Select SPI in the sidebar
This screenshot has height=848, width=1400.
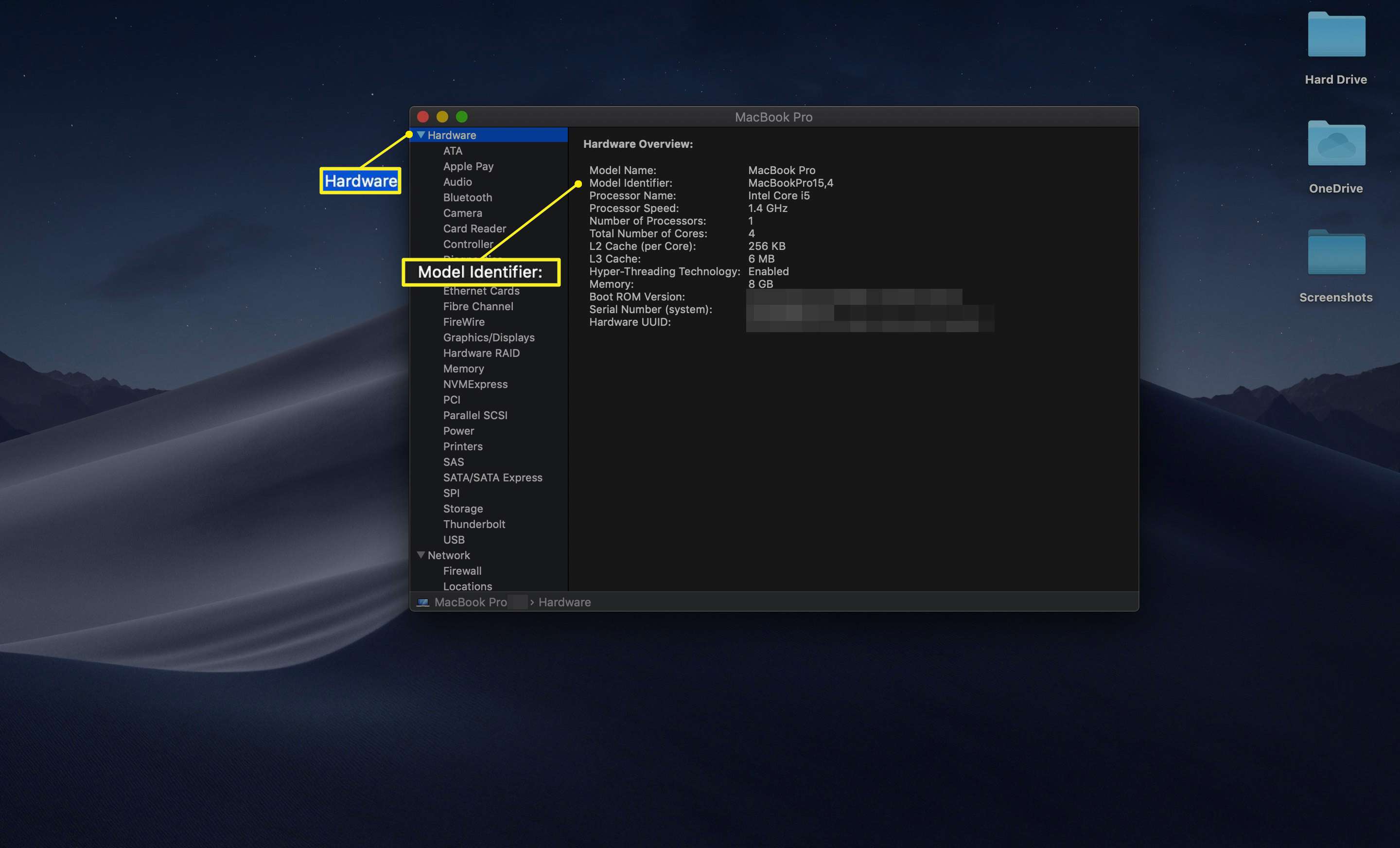click(451, 493)
